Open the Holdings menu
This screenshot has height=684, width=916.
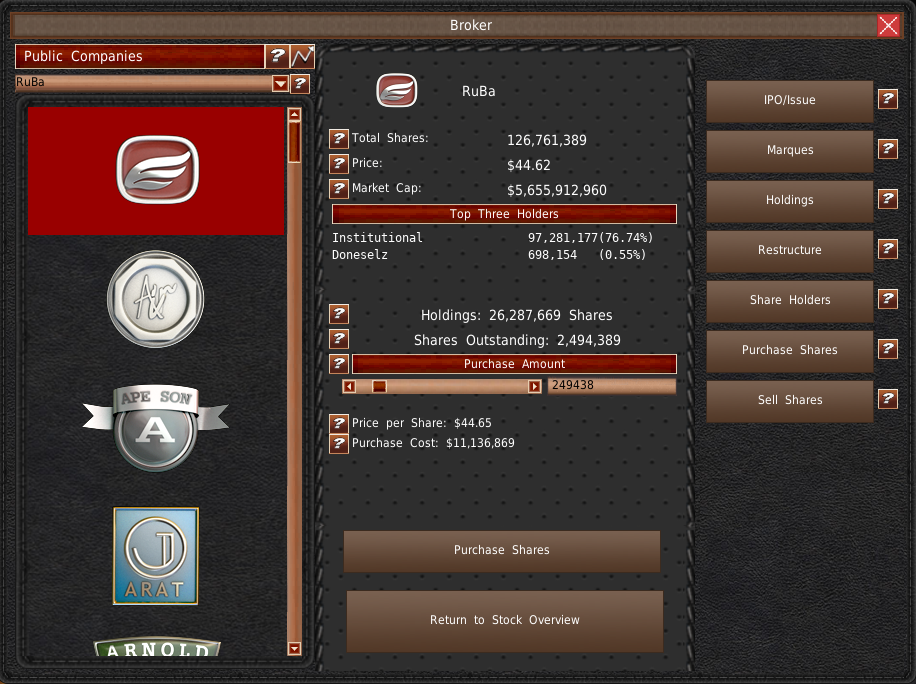[x=790, y=200]
